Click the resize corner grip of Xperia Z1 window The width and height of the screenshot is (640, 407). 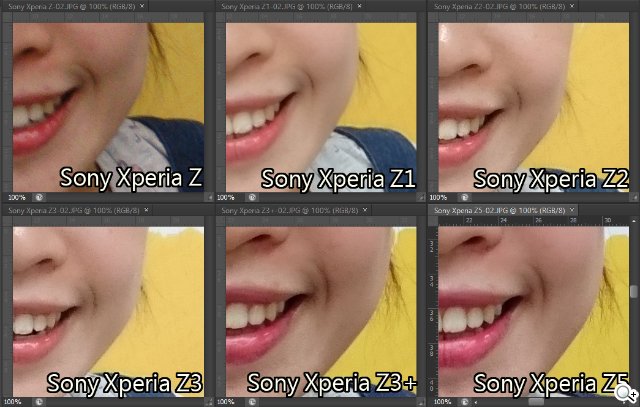click(x=421, y=198)
